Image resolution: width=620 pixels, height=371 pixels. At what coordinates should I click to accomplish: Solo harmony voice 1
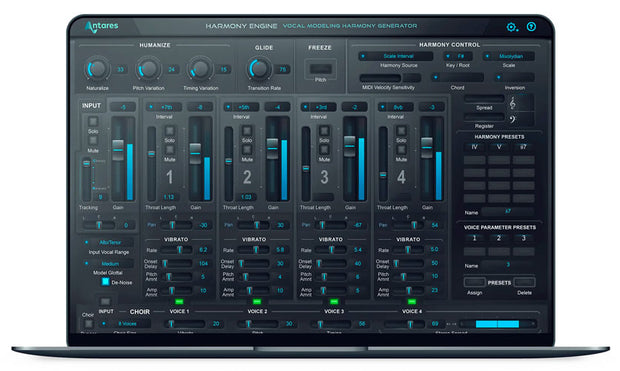point(170,131)
